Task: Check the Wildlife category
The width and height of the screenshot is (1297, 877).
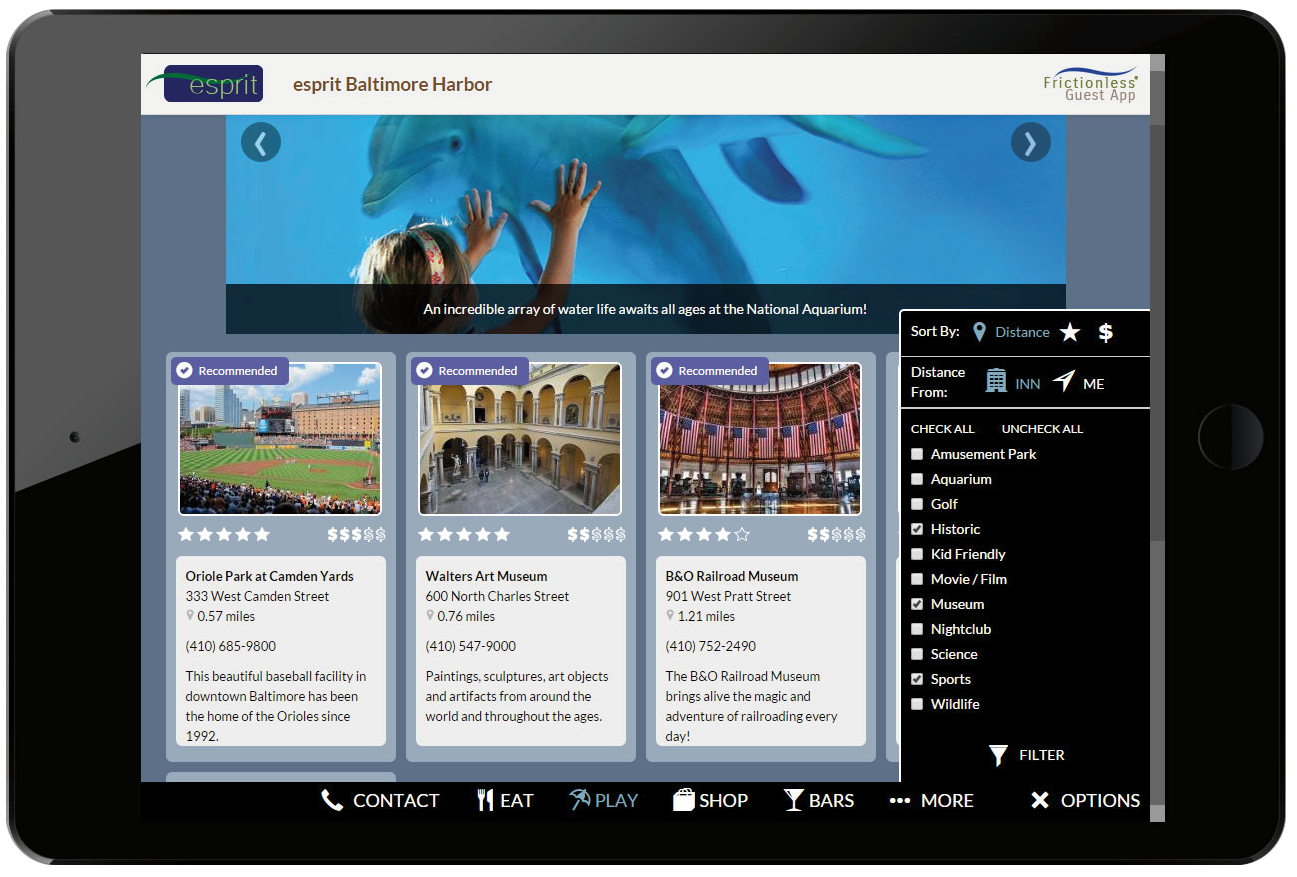Action: (x=917, y=704)
